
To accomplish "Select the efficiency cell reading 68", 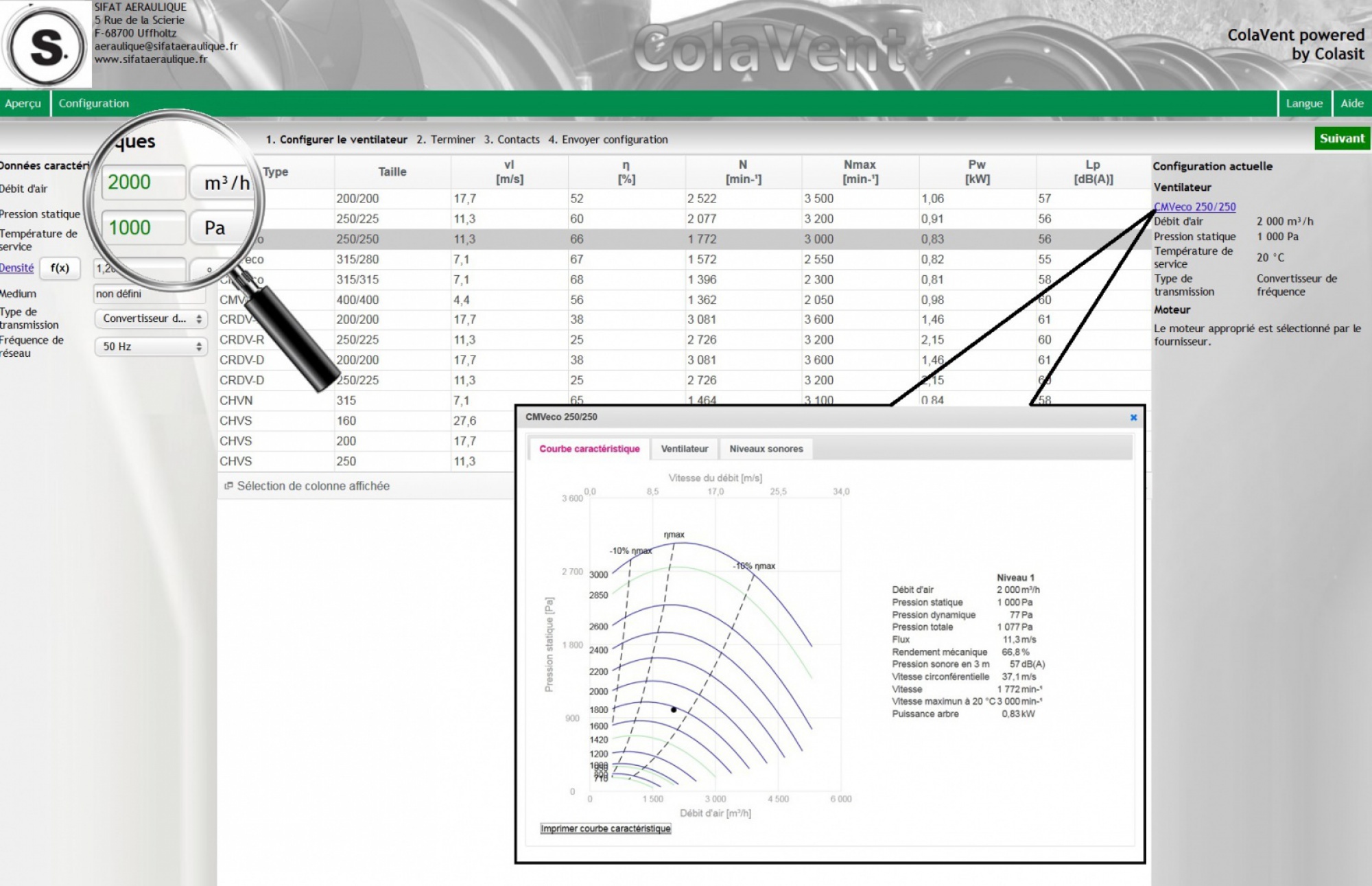I will (x=626, y=279).
